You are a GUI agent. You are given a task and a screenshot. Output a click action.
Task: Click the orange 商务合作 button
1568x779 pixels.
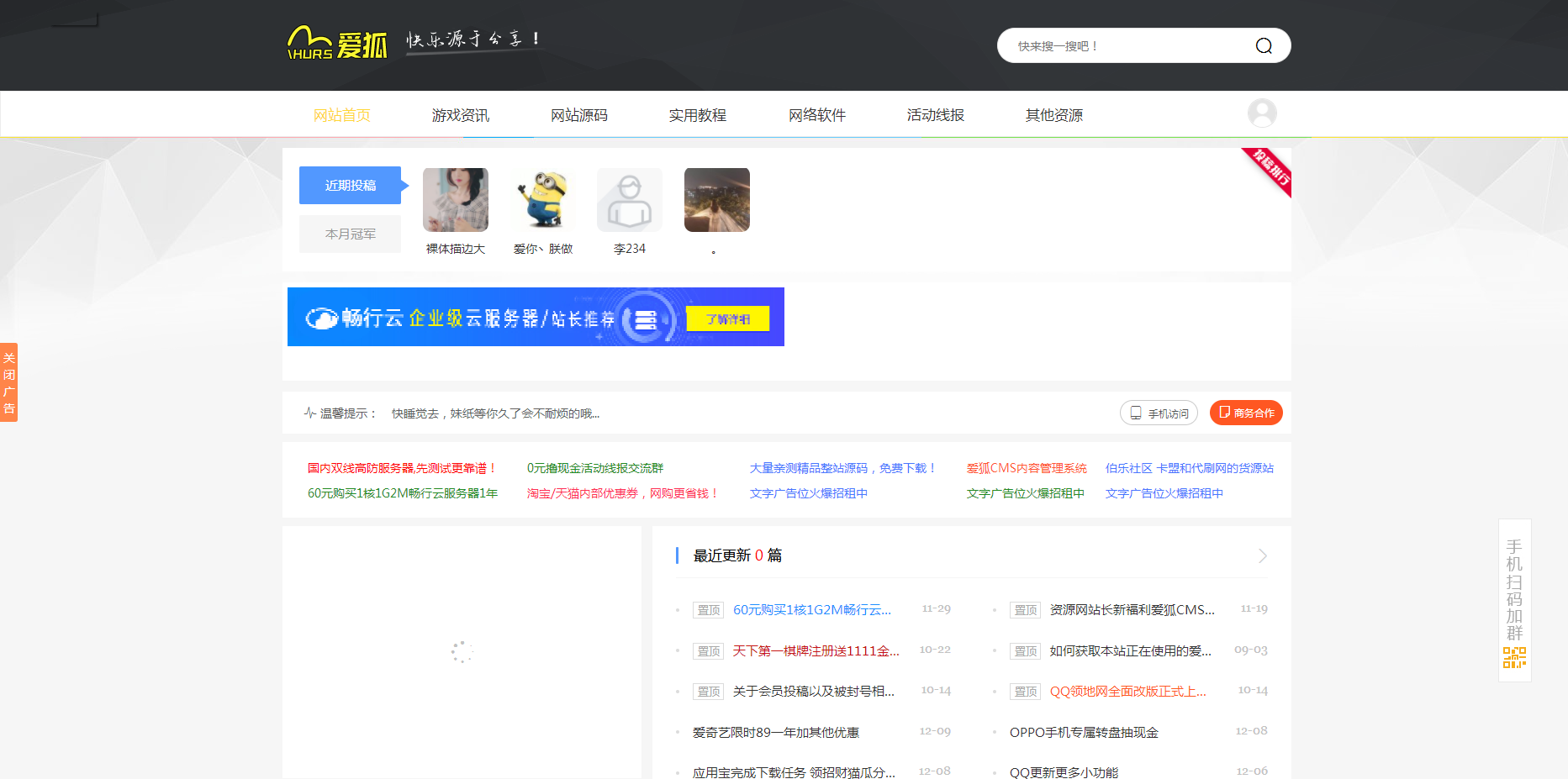[1246, 413]
